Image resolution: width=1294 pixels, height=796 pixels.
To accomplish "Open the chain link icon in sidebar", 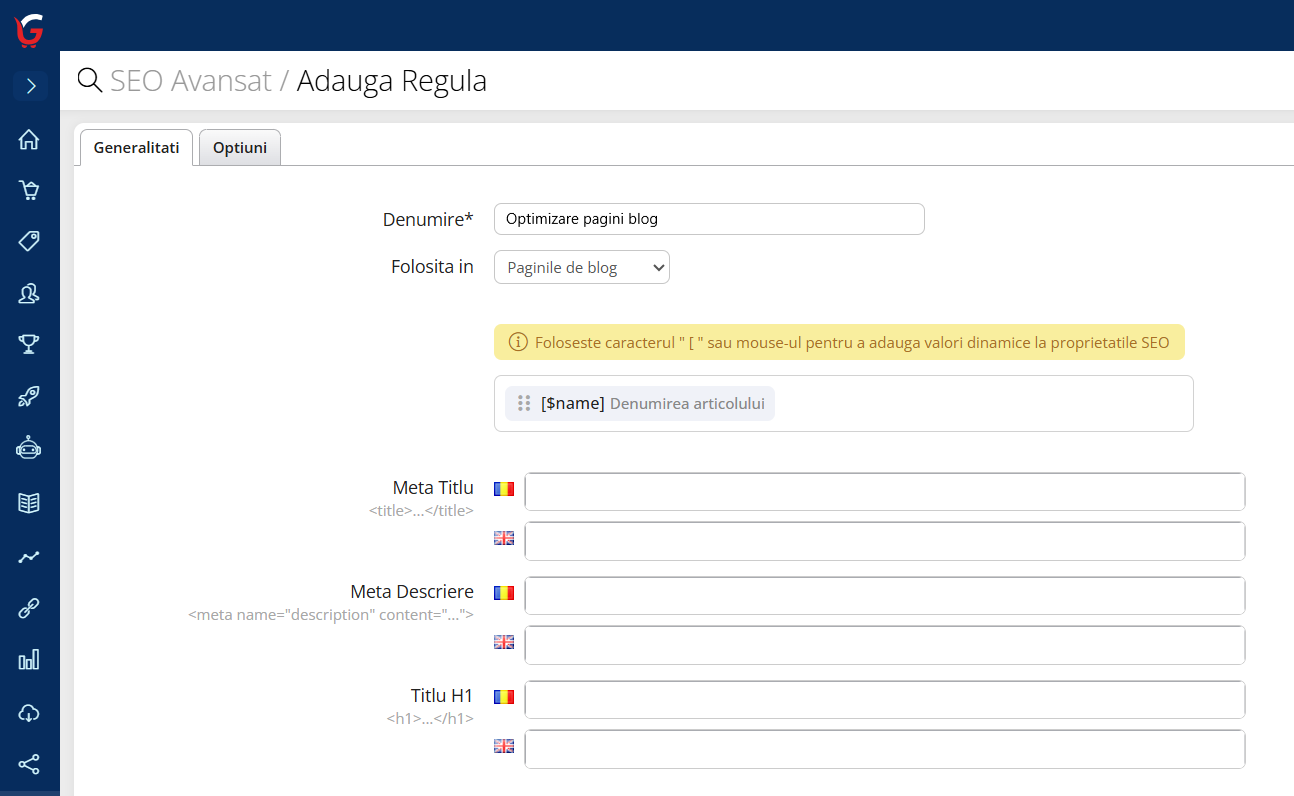I will 29,608.
